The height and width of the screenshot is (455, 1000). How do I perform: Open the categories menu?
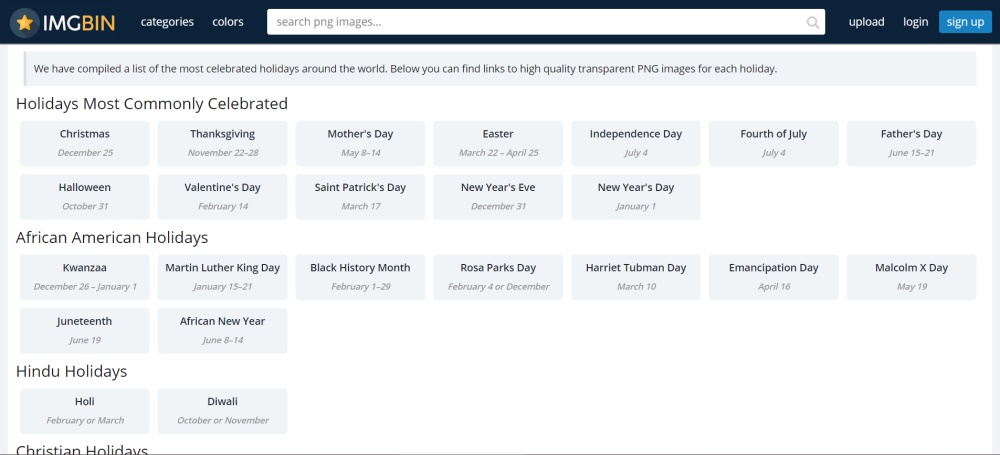(167, 22)
